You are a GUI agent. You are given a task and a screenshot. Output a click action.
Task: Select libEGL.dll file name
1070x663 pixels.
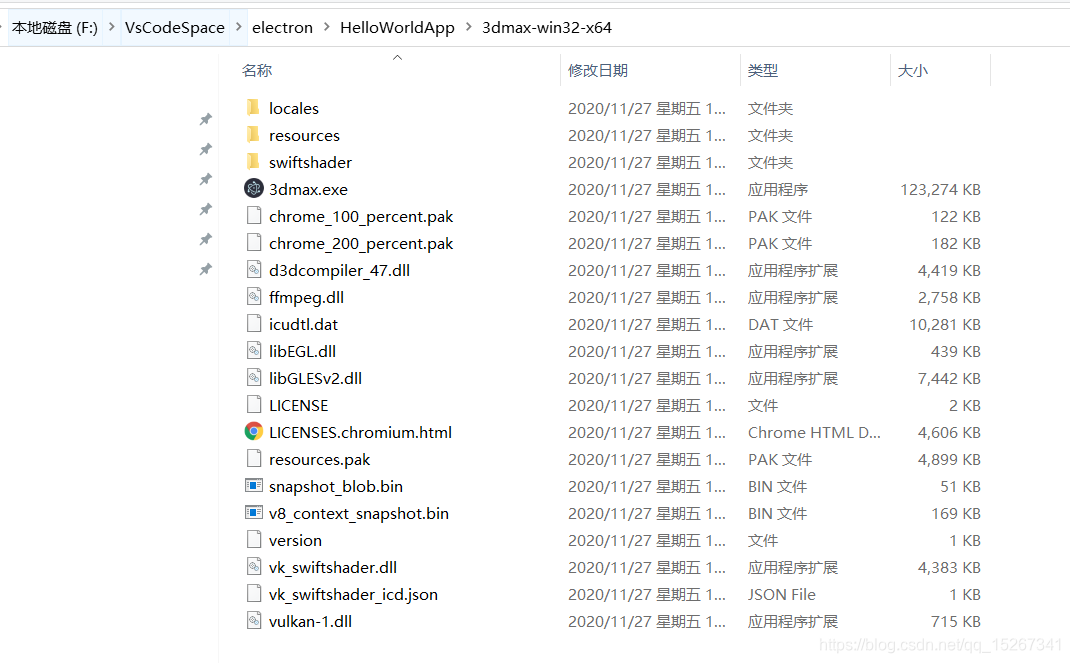tap(302, 352)
